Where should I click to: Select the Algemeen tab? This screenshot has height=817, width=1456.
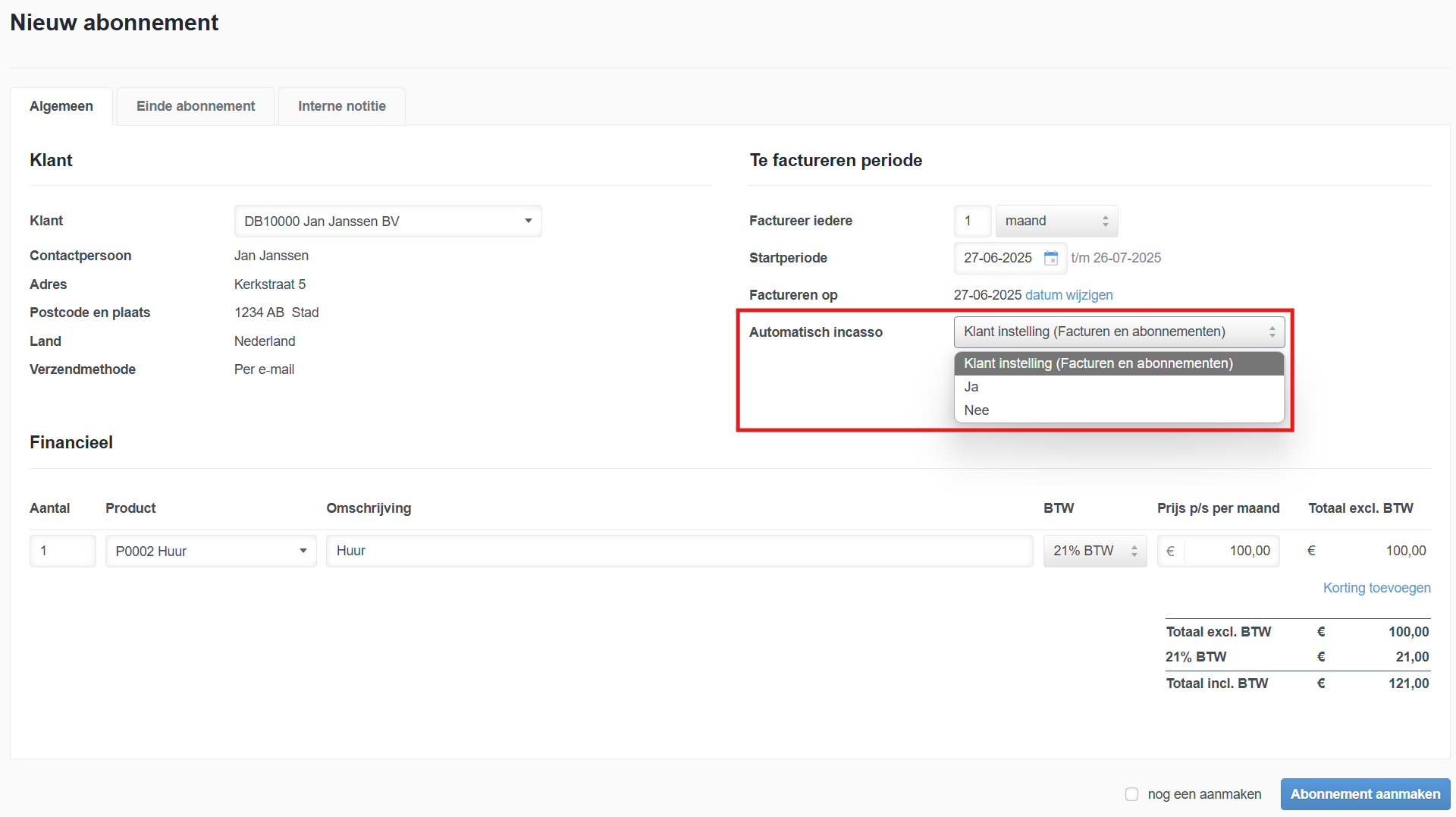[61, 106]
